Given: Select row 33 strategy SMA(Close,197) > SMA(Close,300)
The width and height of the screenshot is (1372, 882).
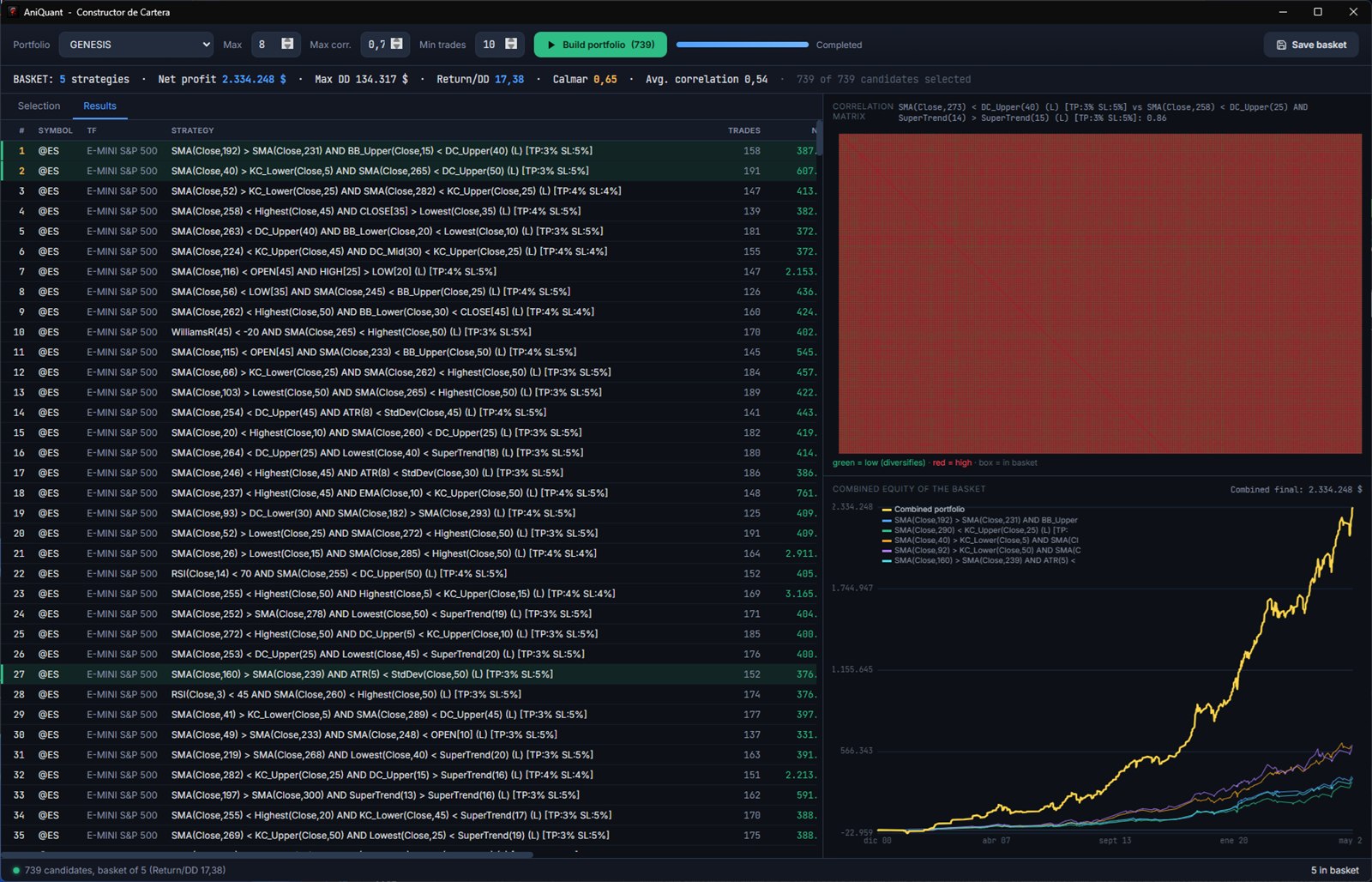Looking at the screenshot, I should [x=409, y=795].
